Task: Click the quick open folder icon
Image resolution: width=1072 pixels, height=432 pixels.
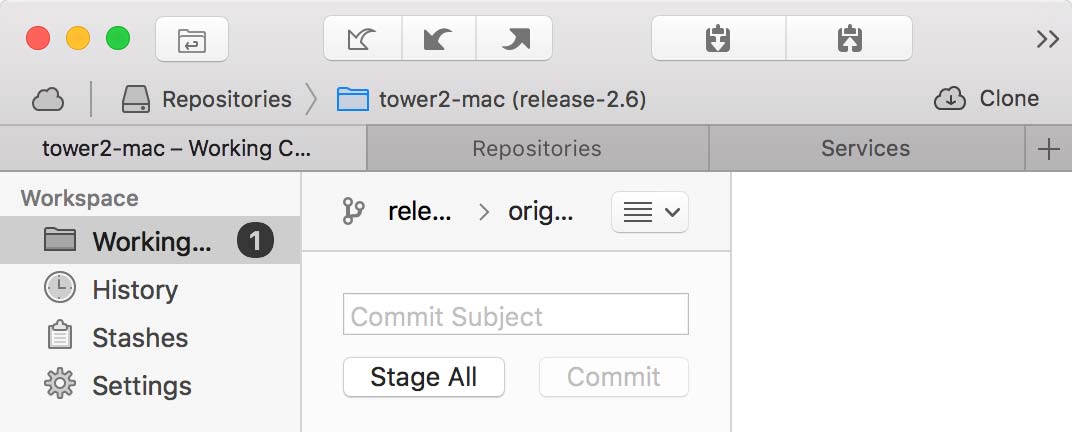Action: pos(191,40)
